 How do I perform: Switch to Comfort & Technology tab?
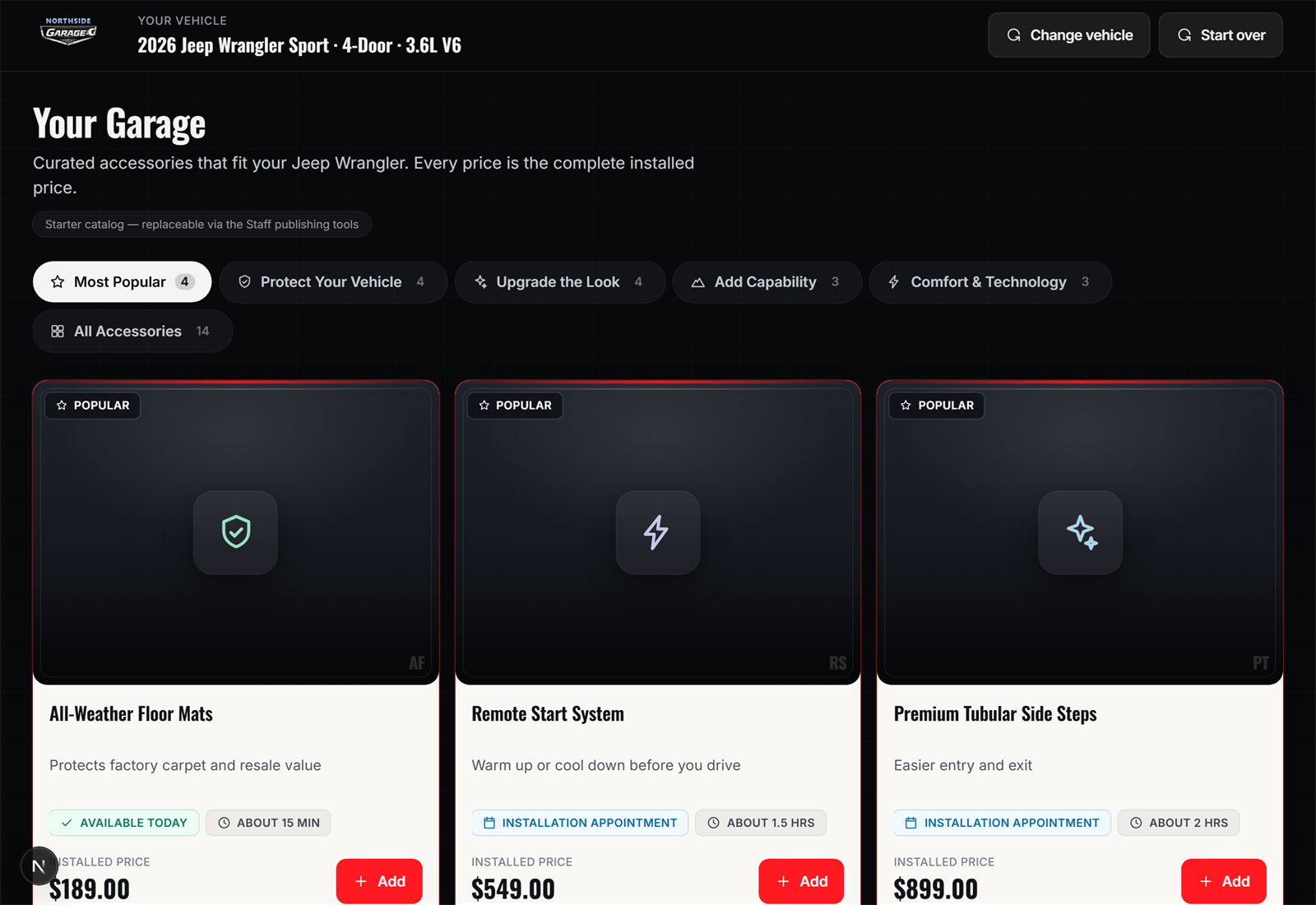point(990,281)
